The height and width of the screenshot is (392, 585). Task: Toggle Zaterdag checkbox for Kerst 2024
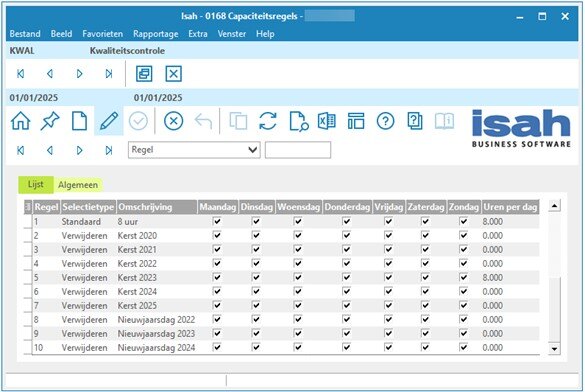pyautogui.click(x=425, y=291)
